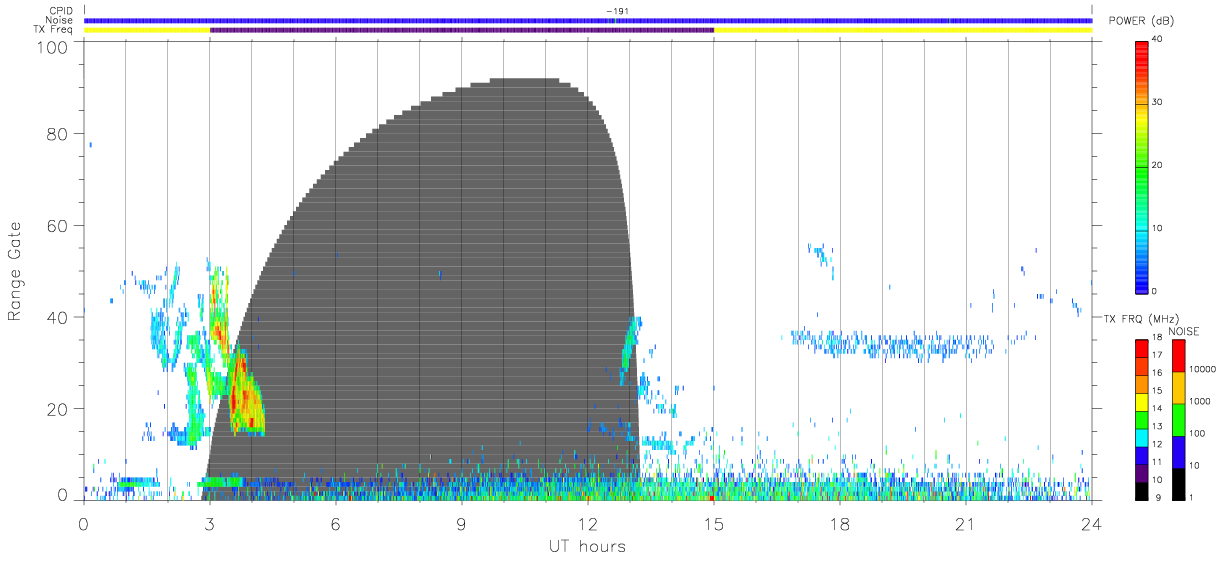Click the 60 label on Range Gate axis
Viewport: 1228px width, 567px height.
point(59,226)
